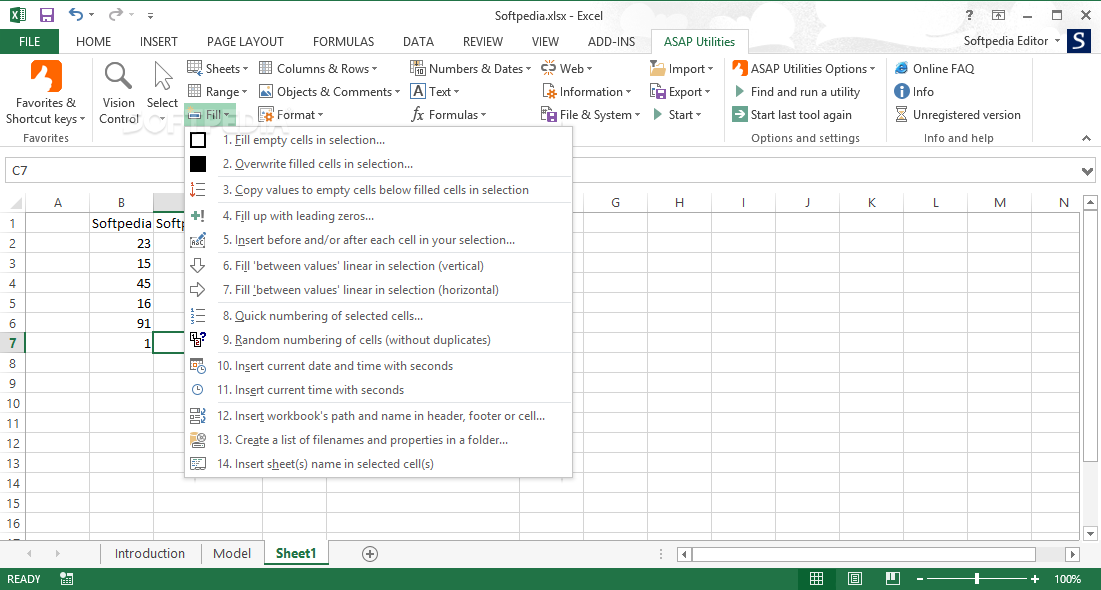Choose Fill empty cells in selection
The image size is (1101, 590).
pyautogui.click(x=379, y=140)
